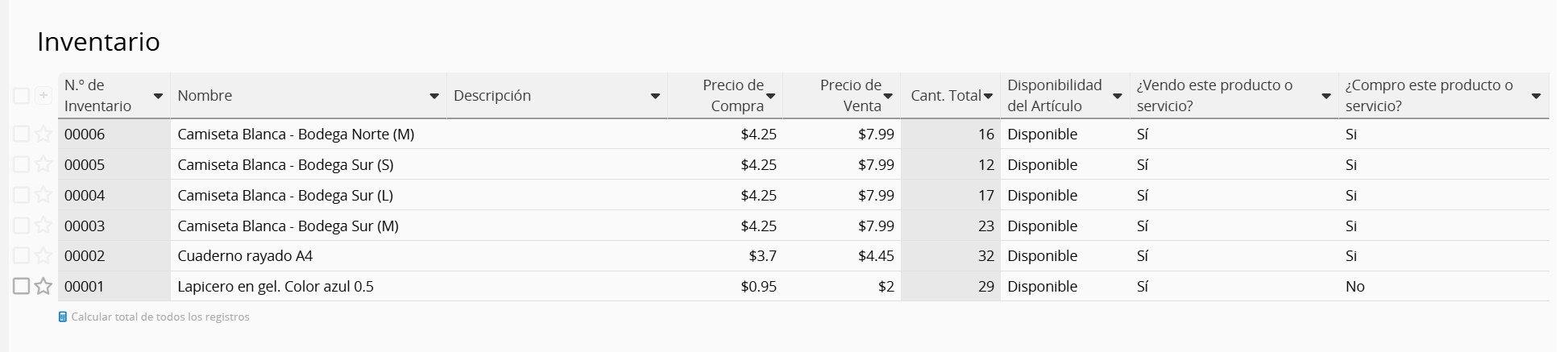Open Disponibilidad del Artículo column menu
The height and width of the screenshot is (352, 1568).
click(x=1118, y=97)
